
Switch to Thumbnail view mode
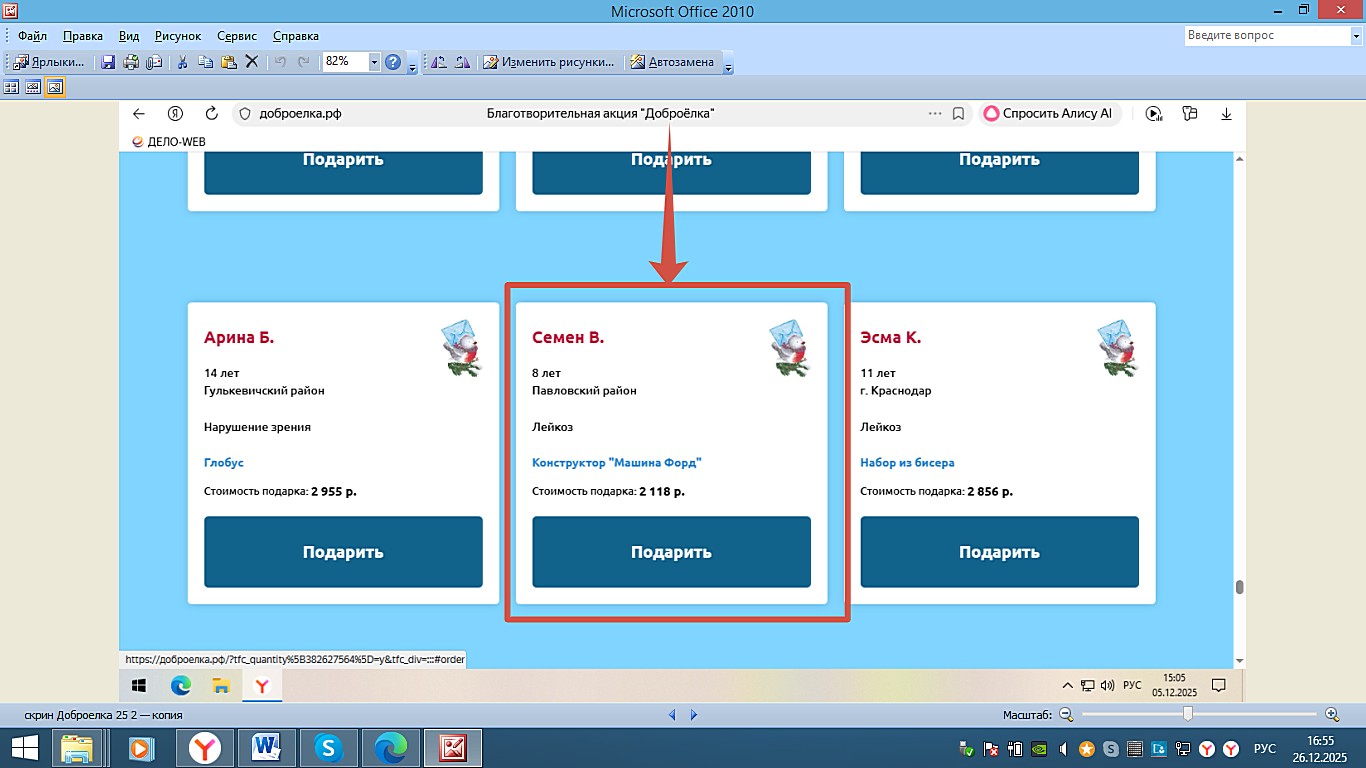[x=12, y=88]
